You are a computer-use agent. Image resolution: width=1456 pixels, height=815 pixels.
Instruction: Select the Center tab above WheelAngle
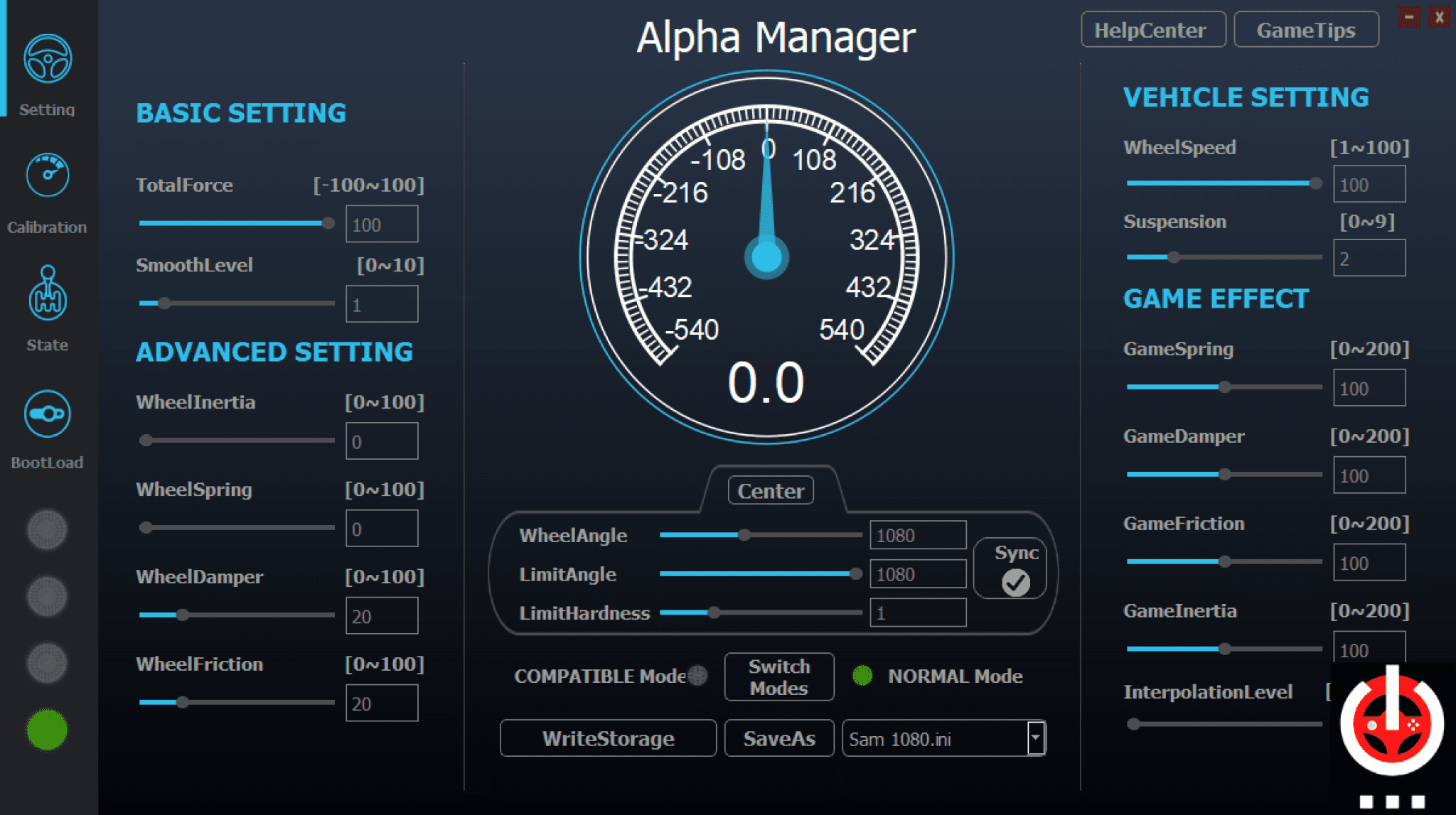click(x=770, y=490)
